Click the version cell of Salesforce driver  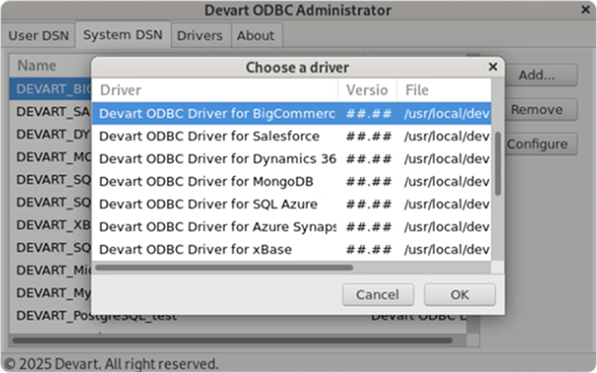tap(369, 136)
